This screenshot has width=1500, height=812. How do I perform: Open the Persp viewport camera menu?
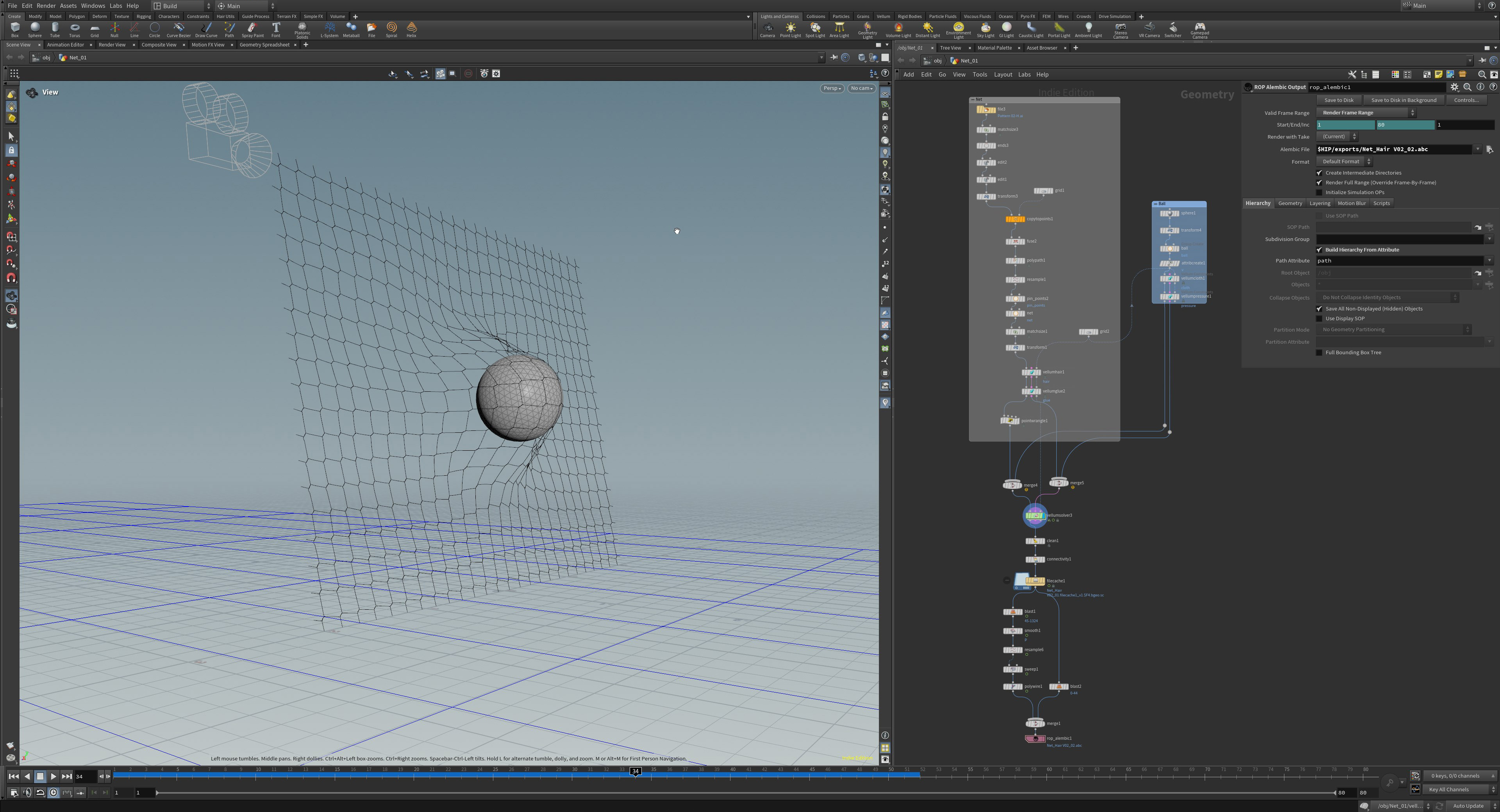click(832, 89)
